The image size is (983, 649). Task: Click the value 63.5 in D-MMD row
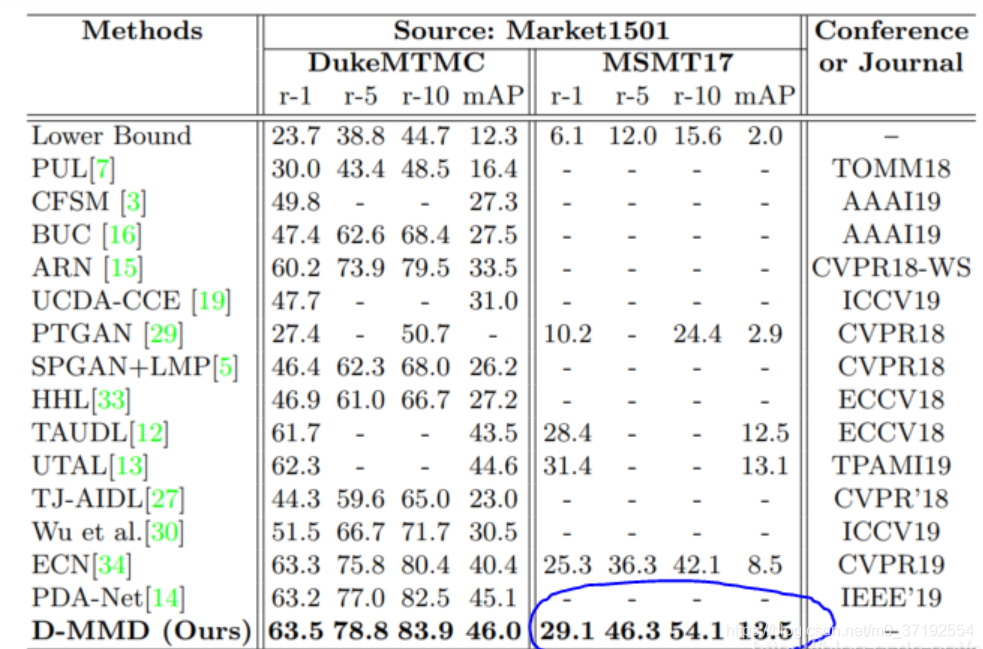coord(296,631)
